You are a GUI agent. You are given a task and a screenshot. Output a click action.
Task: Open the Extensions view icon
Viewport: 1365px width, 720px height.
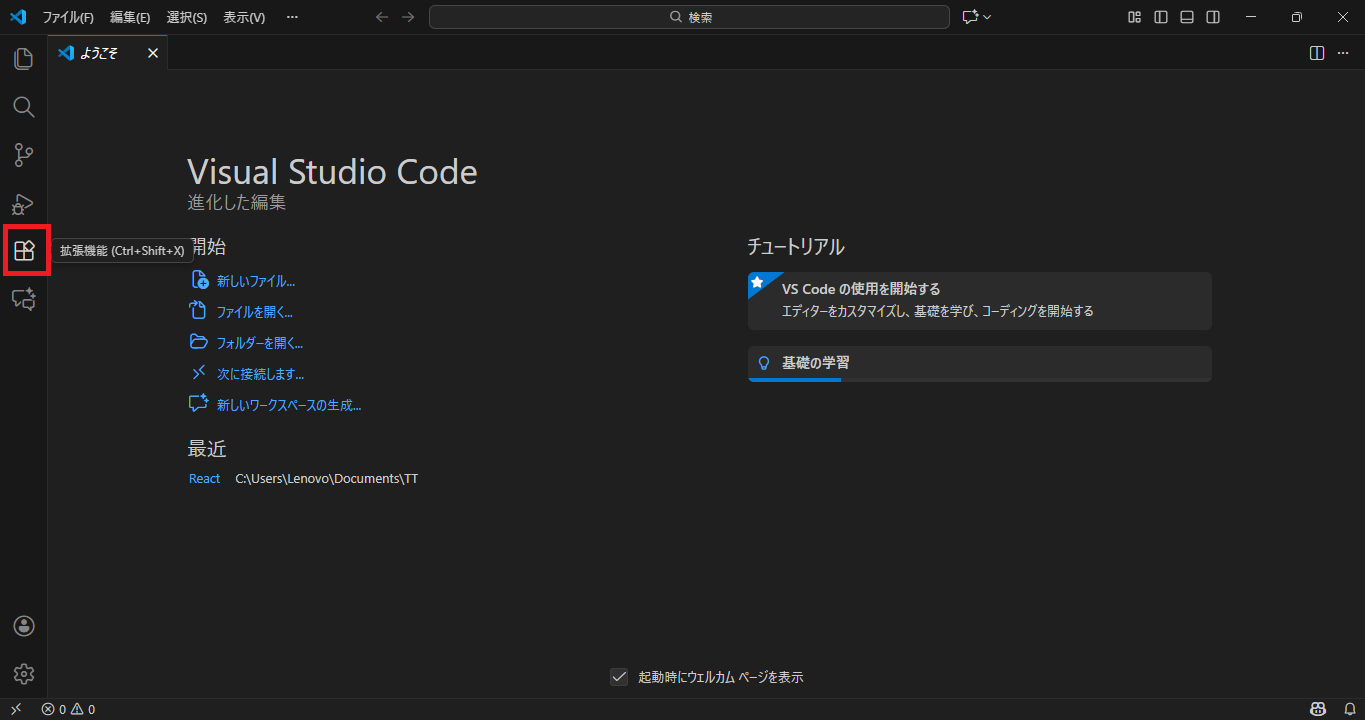(x=24, y=250)
